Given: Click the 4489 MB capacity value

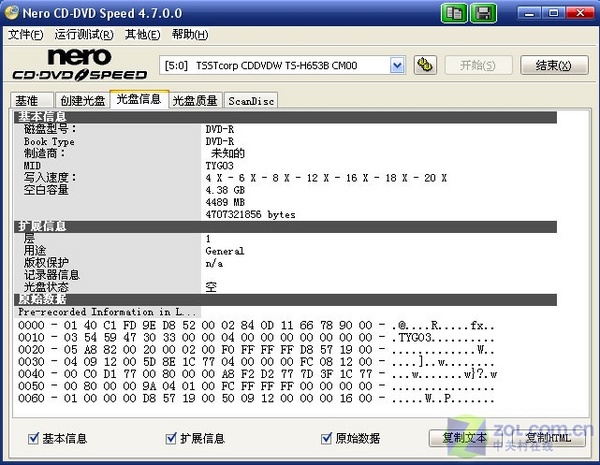Looking at the screenshot, I should pyautogui.click(x=225, y=202).
